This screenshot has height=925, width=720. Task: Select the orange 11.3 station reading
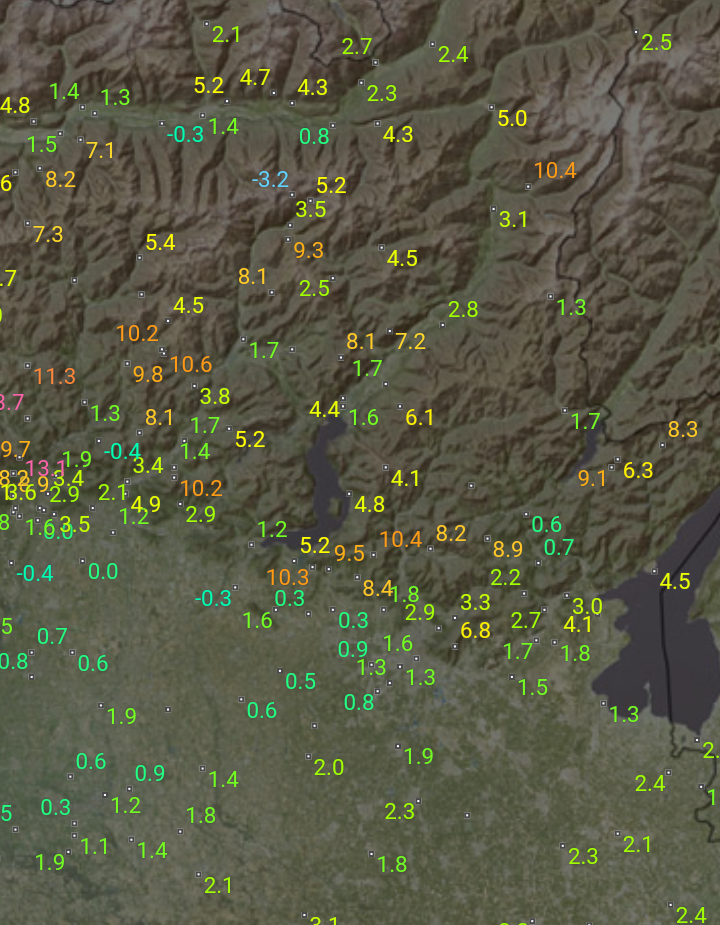click(x=55, y=376)
